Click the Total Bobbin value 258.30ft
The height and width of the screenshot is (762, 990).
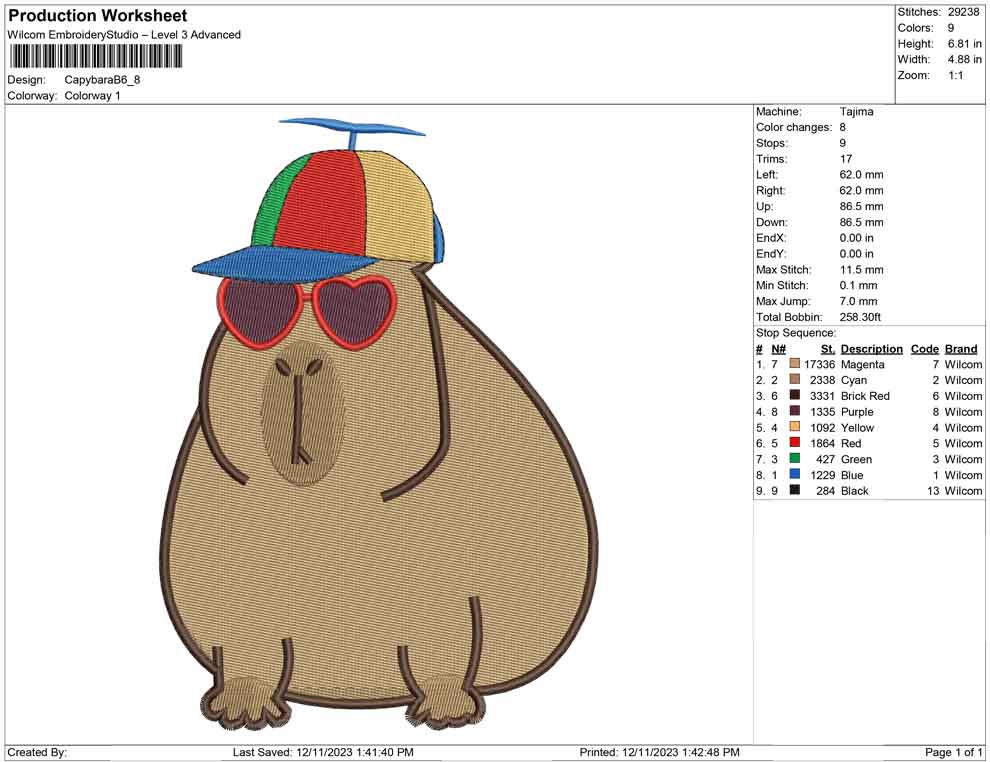[x=862, y=317]
